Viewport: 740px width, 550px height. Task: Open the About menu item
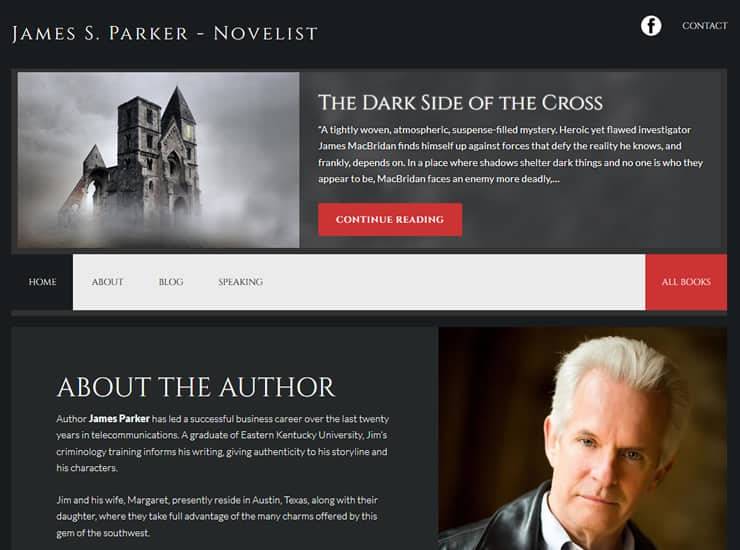point(107,282)
